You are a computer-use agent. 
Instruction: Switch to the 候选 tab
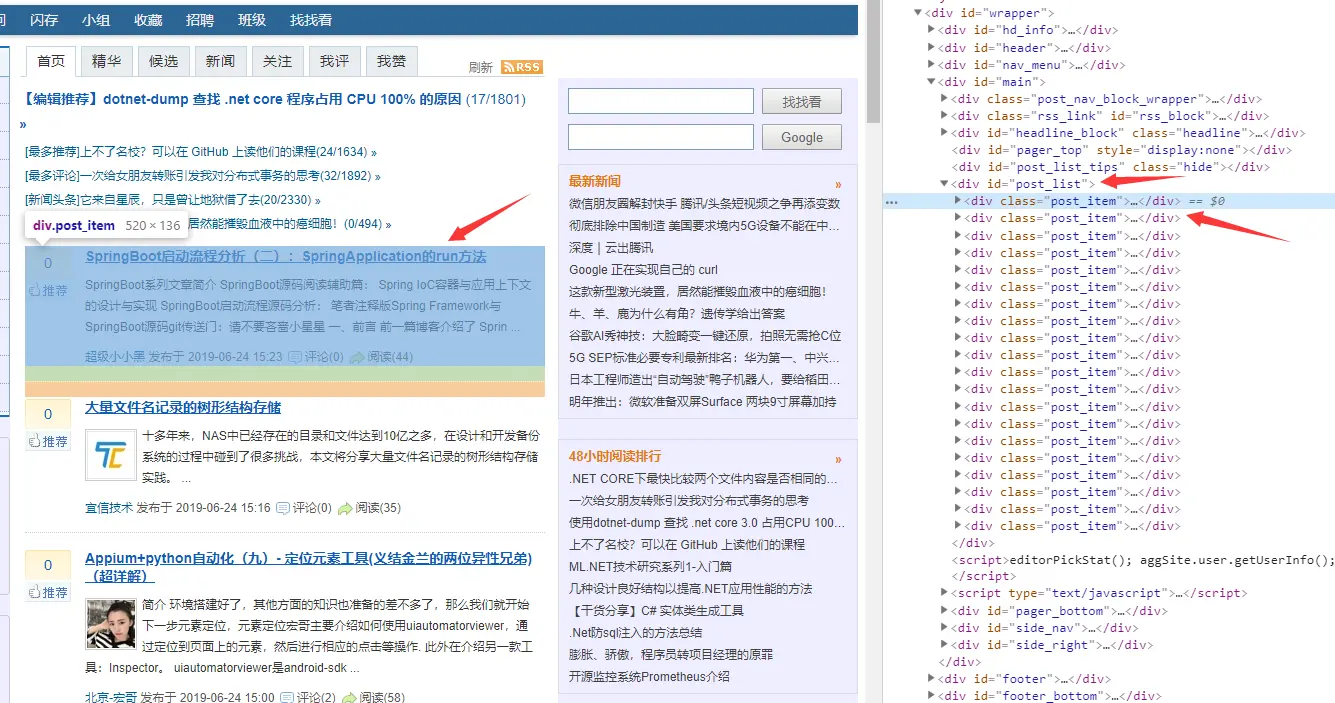(163, 61)
